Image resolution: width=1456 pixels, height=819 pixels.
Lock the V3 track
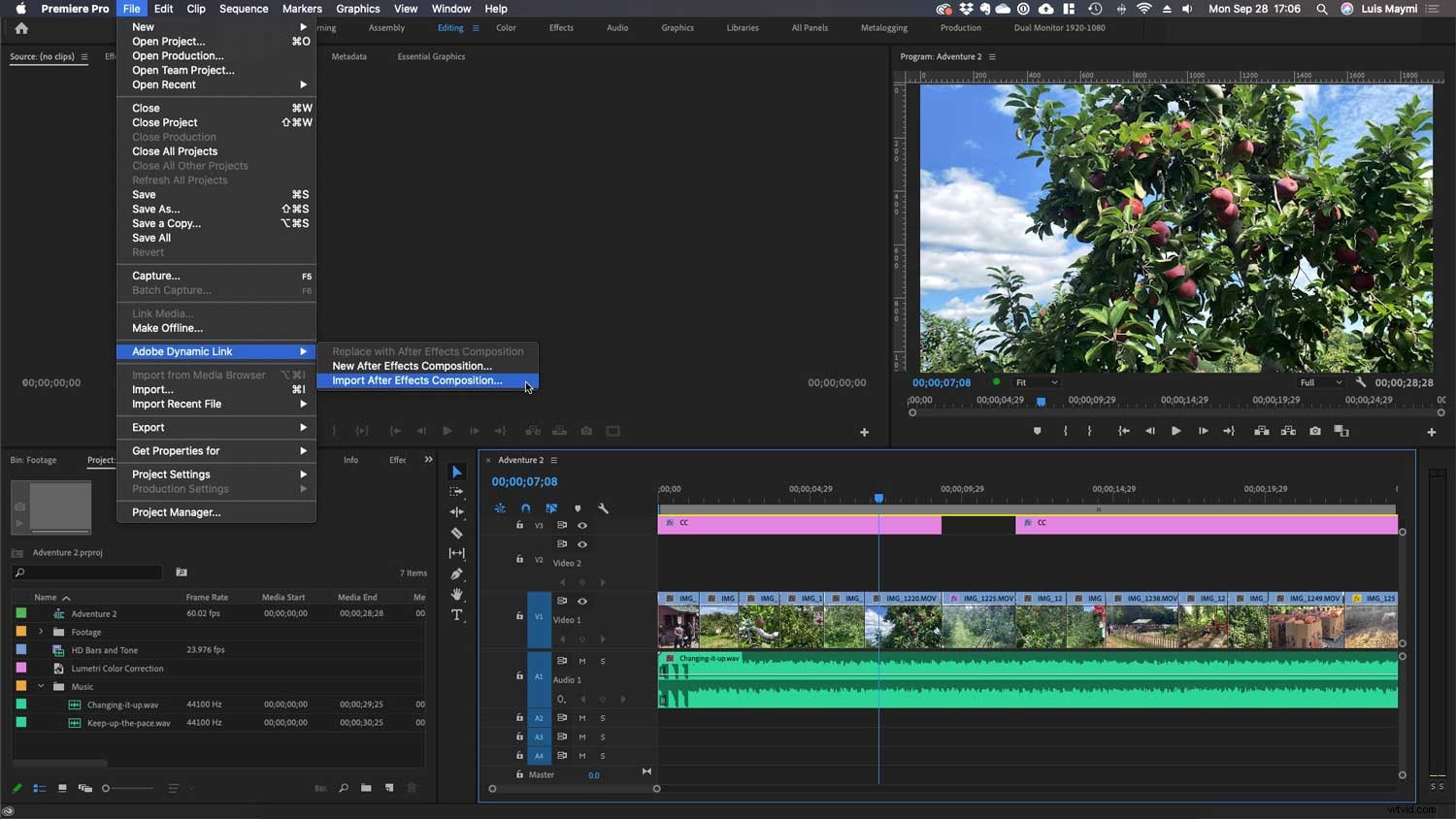pyautogui.click(x=519, y=525)
